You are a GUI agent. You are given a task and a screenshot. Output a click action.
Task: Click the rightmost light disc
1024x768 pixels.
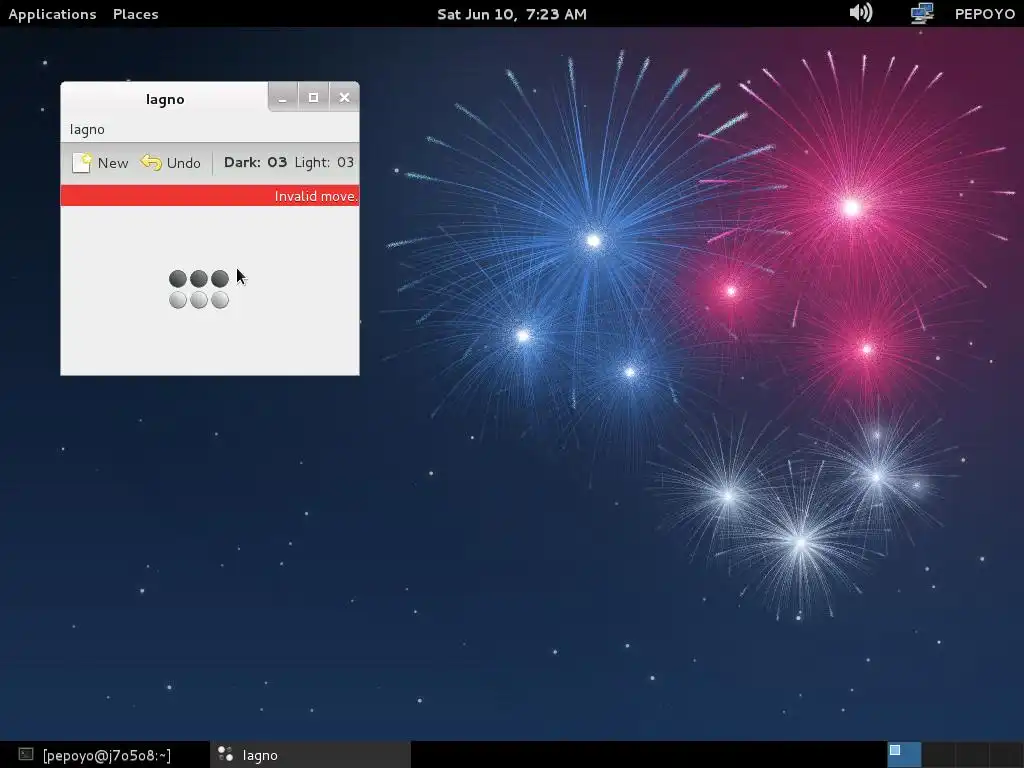click(219, 300)
